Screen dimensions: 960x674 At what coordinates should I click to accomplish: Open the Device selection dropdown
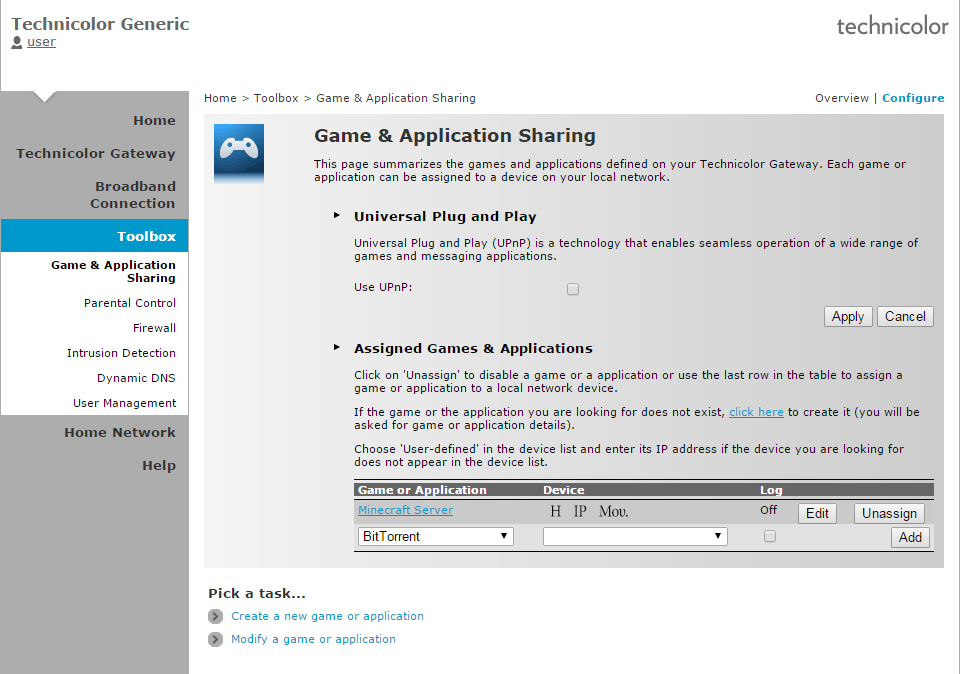click(x=635, y=537)
